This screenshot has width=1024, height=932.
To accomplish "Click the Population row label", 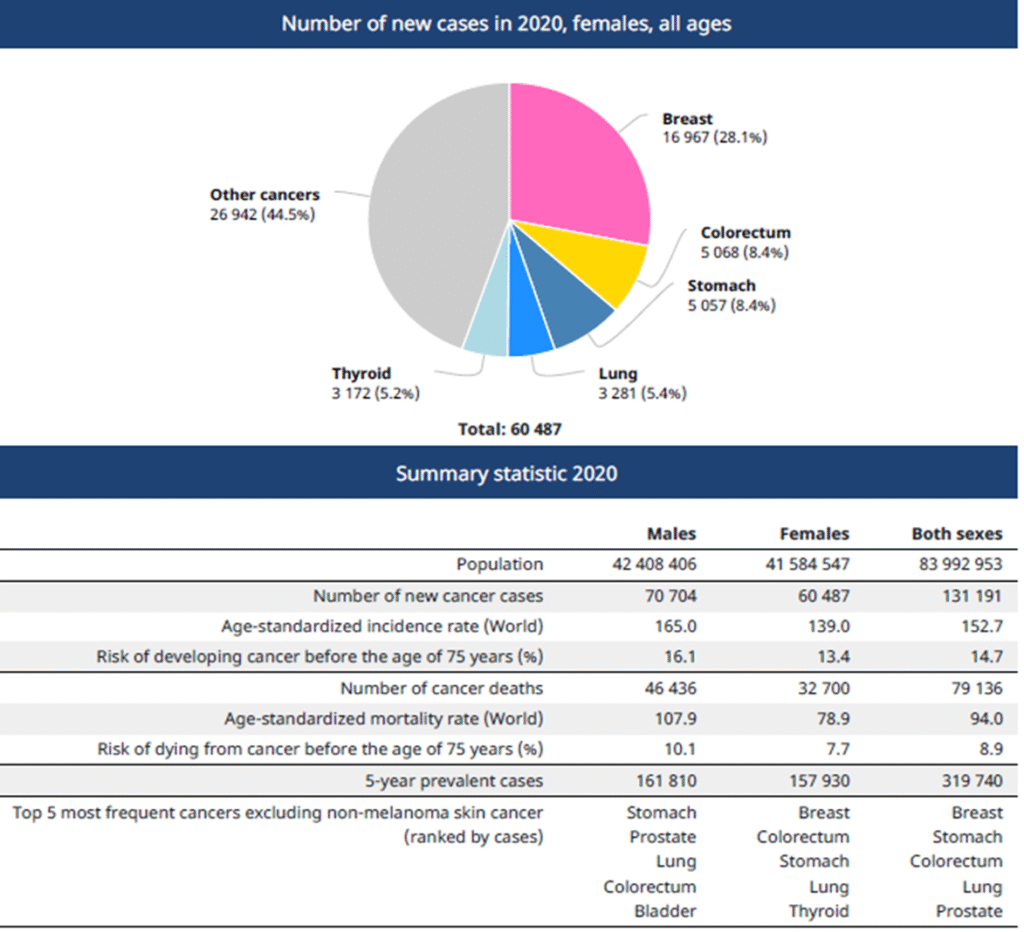I will click(499, 565).
